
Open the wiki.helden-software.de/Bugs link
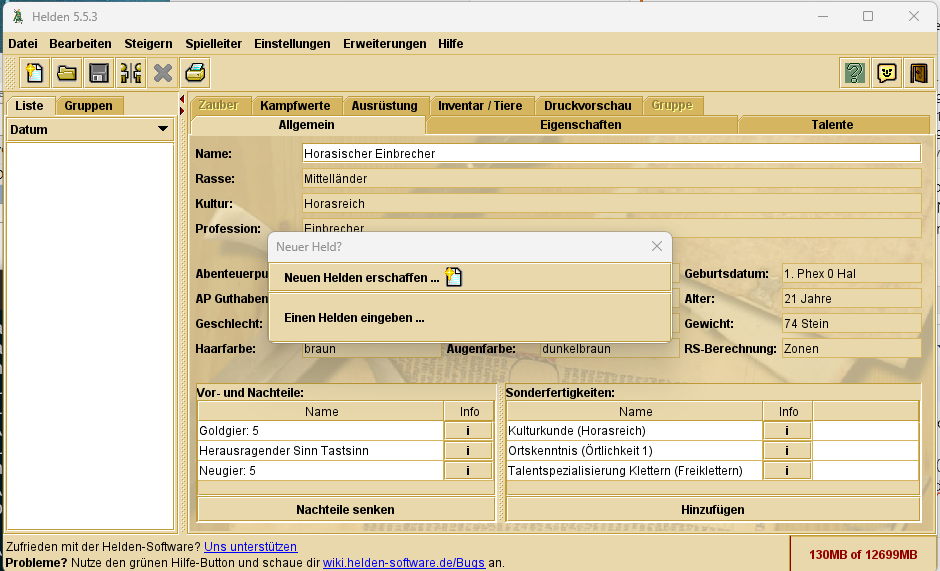[403, 563]
